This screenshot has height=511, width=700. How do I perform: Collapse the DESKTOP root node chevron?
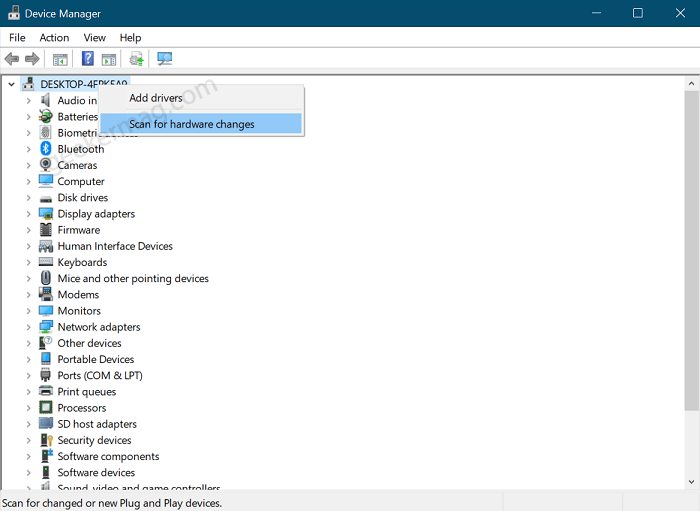[12, 84]
